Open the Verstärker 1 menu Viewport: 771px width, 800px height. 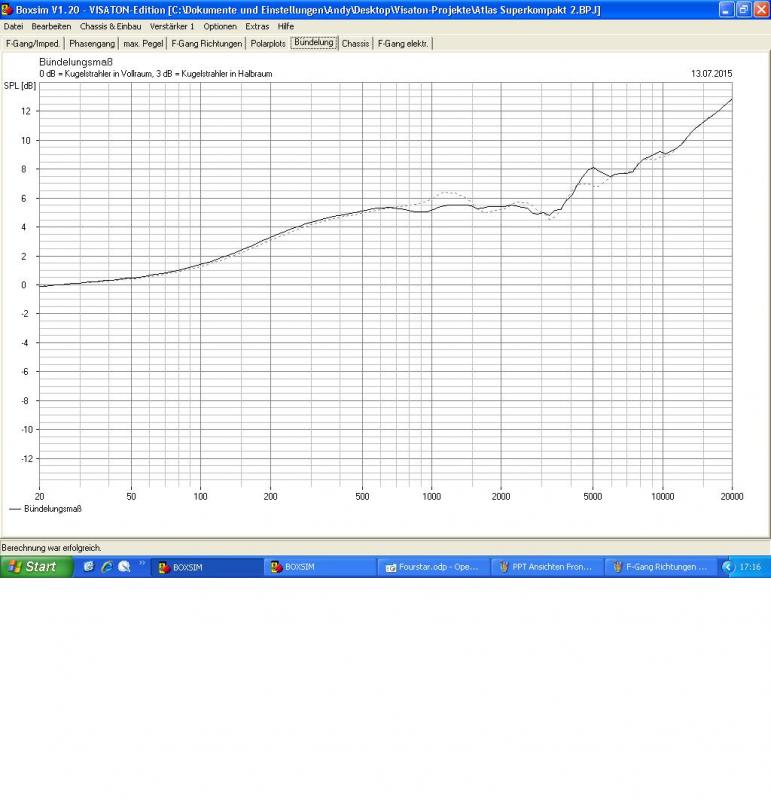(171, 26)
